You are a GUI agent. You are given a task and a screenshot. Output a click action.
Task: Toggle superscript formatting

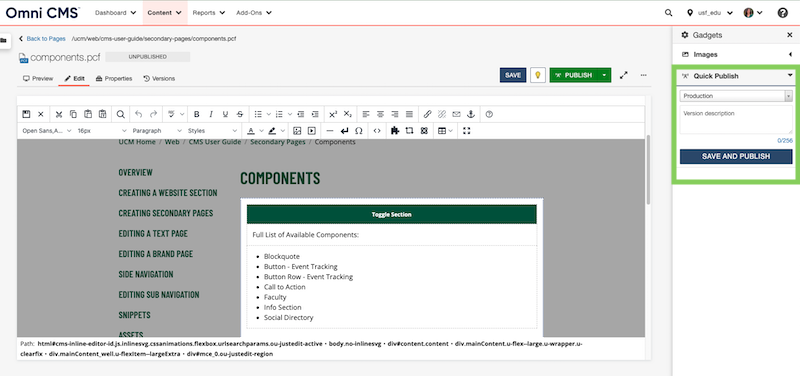click(x=333, y=114)
